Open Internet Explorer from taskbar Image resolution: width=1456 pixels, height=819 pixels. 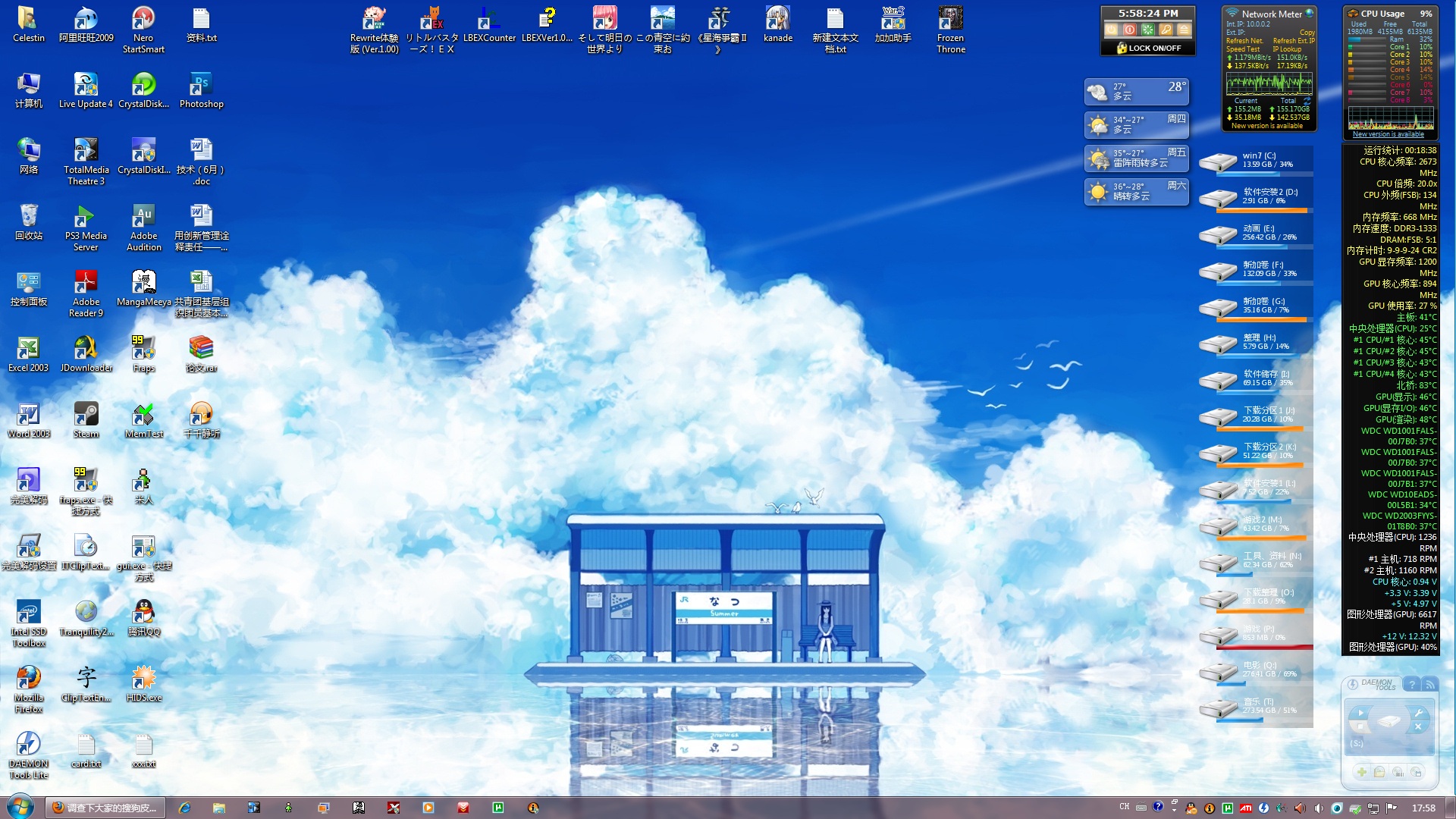pos(184,808)
